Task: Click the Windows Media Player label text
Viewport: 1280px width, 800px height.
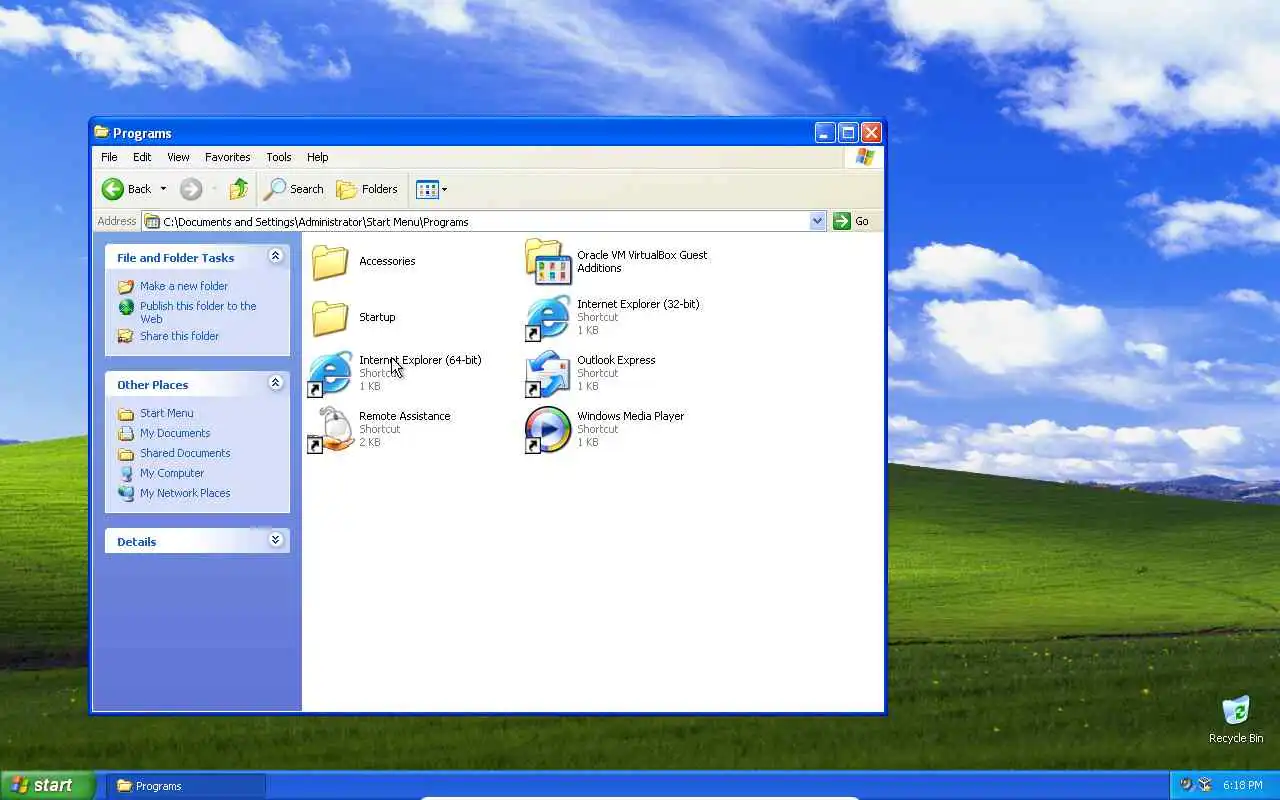Action: pyautogui.click(x=630, y=416)
